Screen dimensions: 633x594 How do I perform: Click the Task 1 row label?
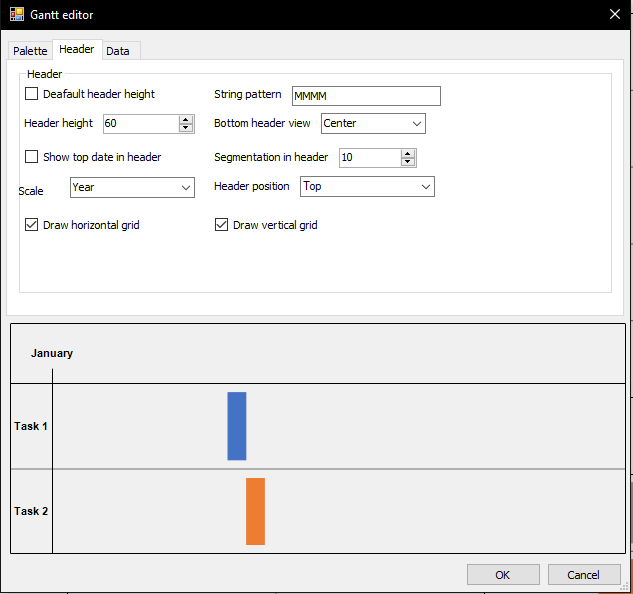click(31, 426)
